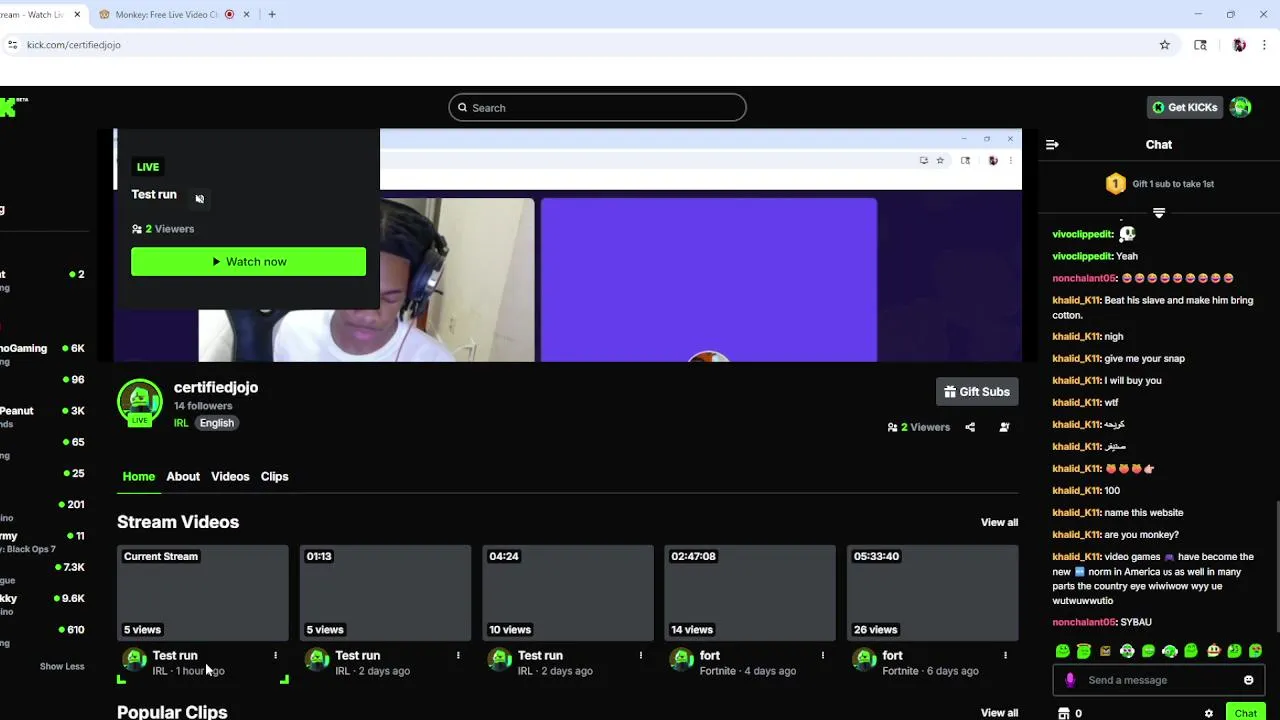Send message with green Chat button
The width and height of the screenshot is (1280, 720).
pyautogui.click(x=1245, y=713)
